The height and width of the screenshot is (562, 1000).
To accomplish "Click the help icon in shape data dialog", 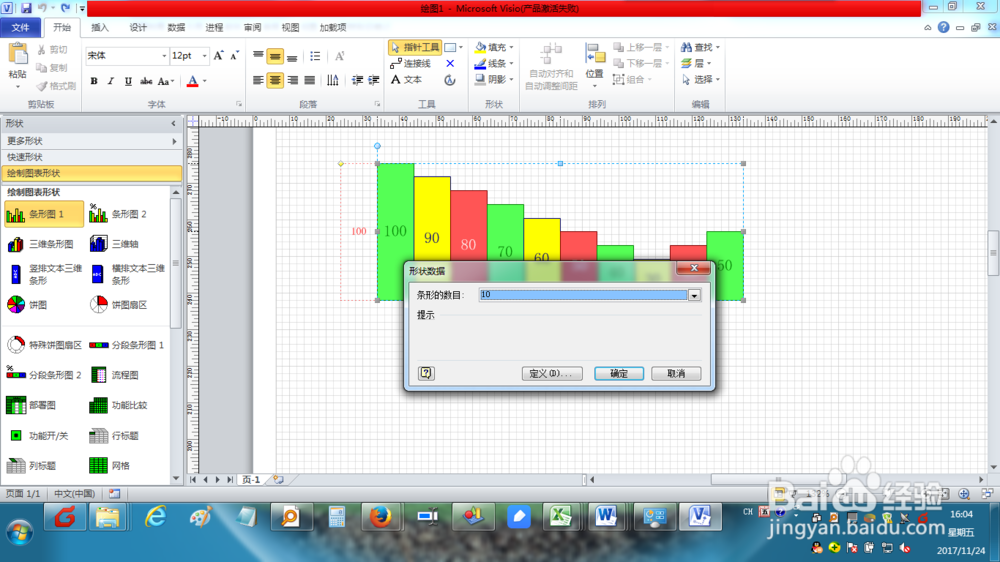I will tap(426, 373).
